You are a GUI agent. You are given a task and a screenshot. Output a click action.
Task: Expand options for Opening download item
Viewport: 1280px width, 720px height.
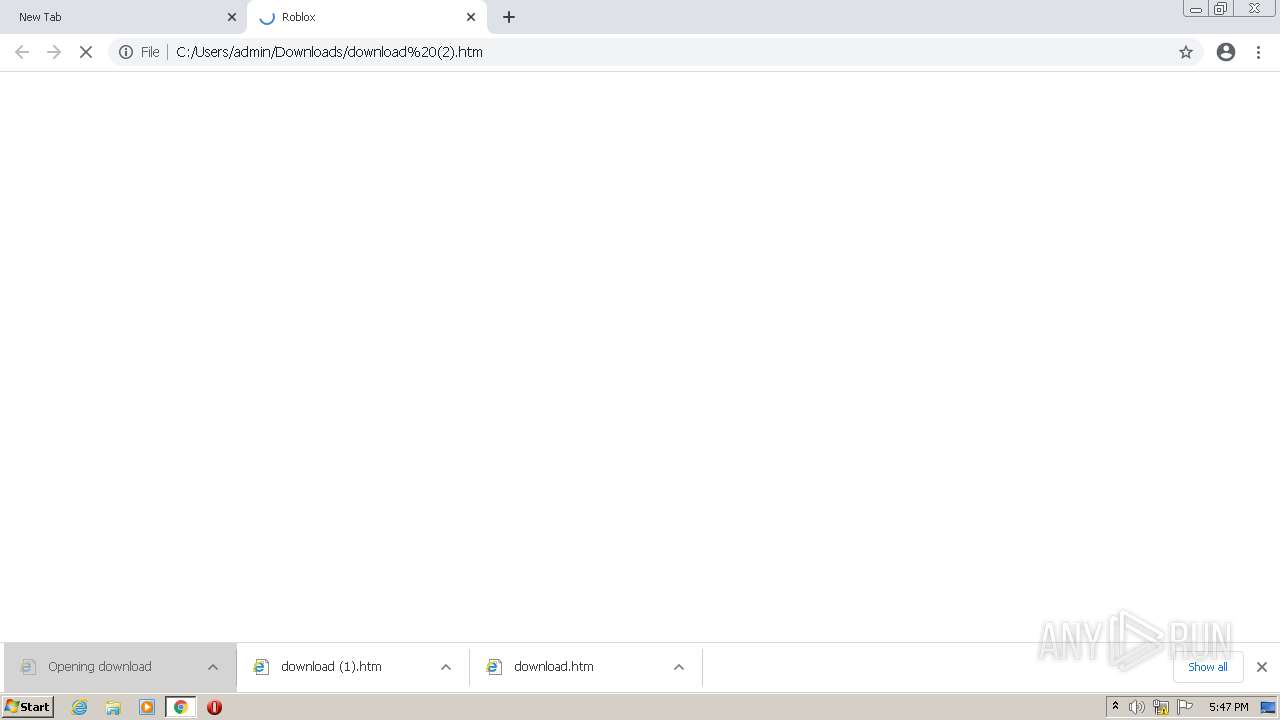(213, 667)
